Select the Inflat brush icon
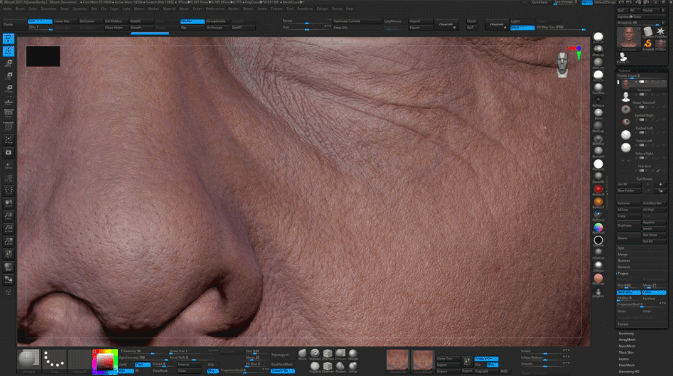Viewport: 673px width, 376px height. pyautogui.click(x=353, y=367)
